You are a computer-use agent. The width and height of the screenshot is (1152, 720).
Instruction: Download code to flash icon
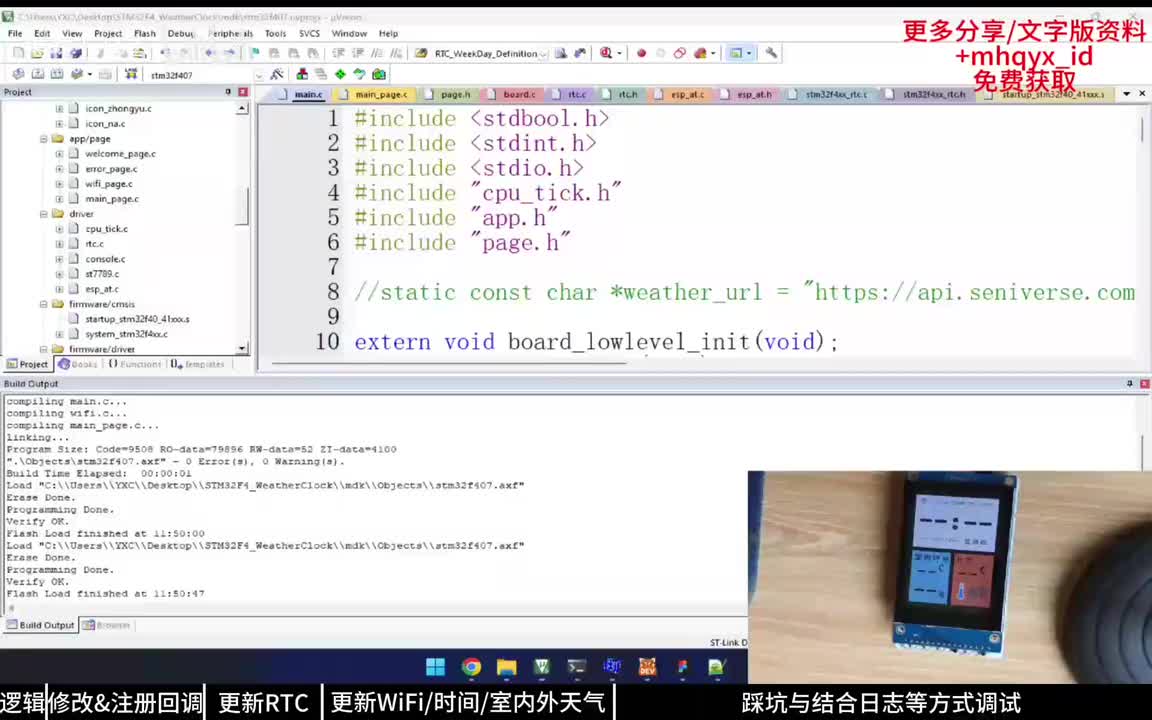pyautogui.click(x=131, y=74)
